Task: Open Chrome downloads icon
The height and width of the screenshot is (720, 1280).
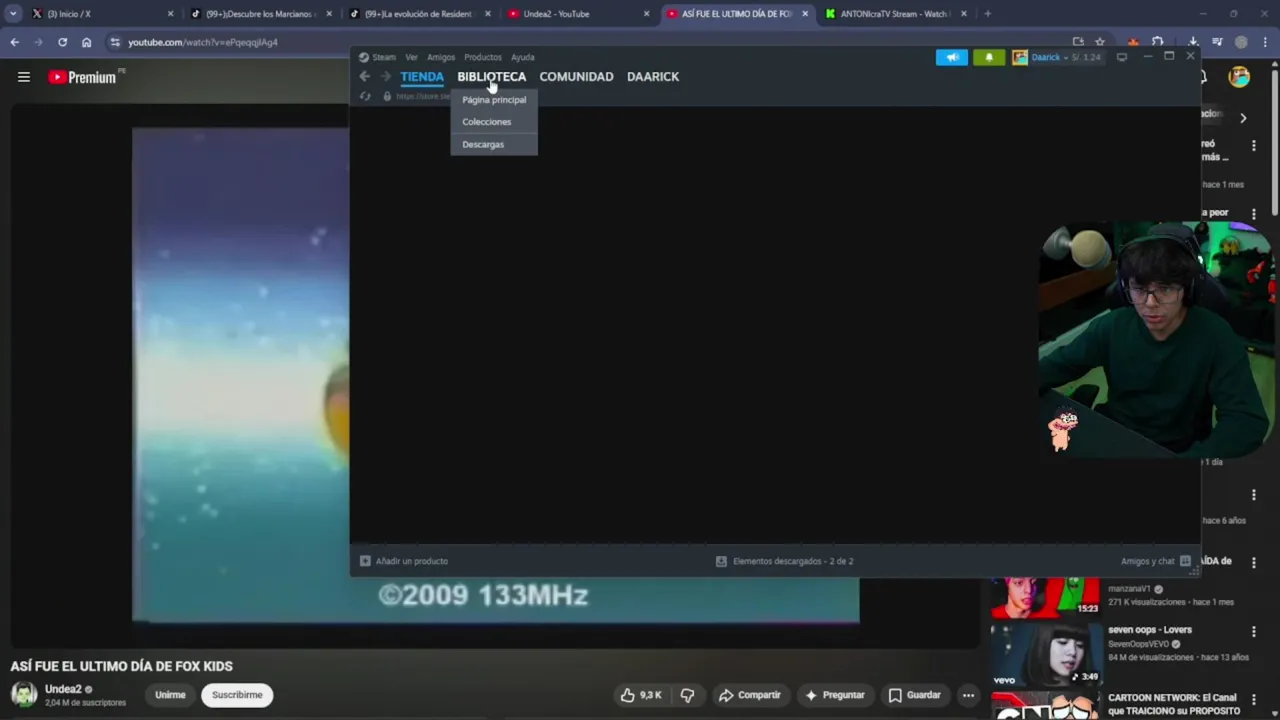Action: pos(1193,42)
